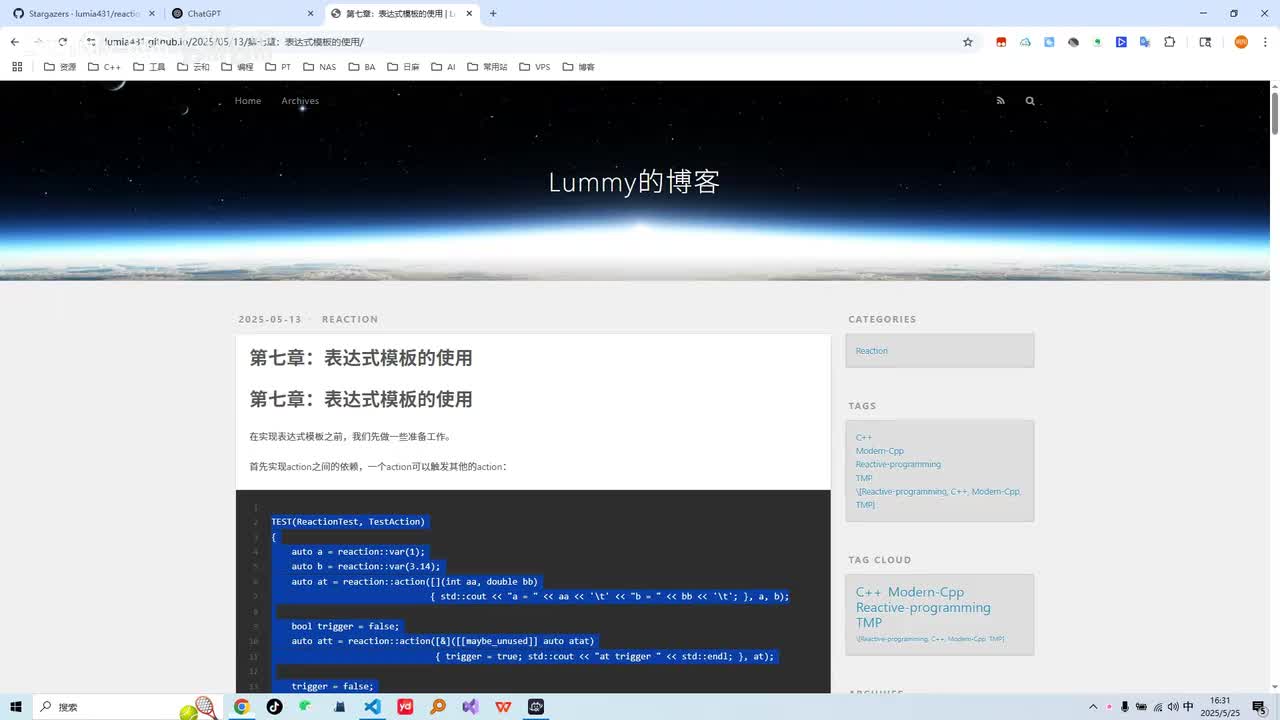
Task: Open the REACTION category link above the post
Action: click(x=350, y=319)
